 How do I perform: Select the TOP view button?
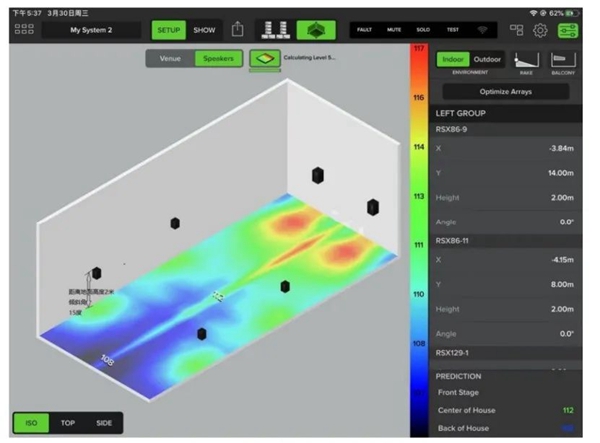point(68,423)
